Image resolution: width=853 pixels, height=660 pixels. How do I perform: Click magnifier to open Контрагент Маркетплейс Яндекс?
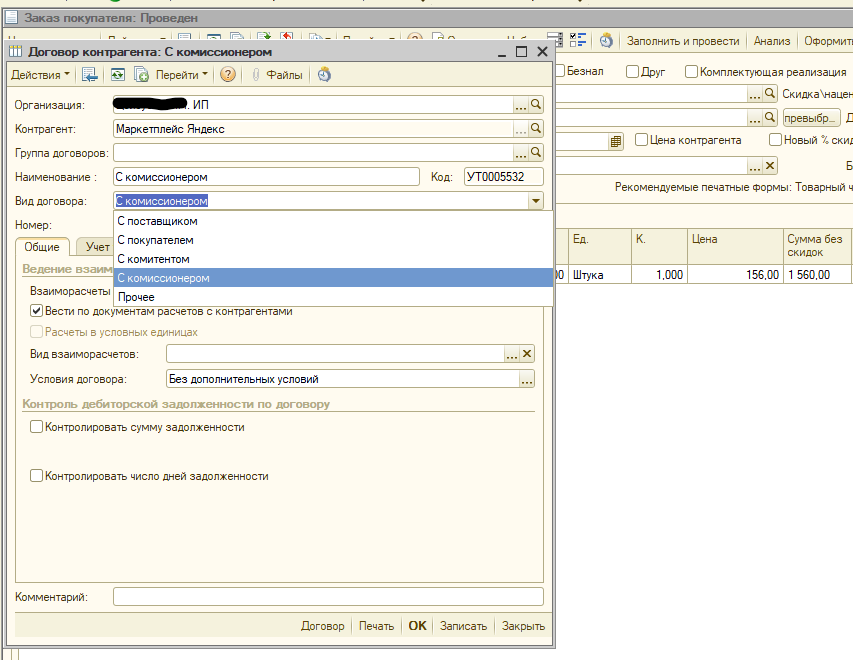[x=536, y=128]
